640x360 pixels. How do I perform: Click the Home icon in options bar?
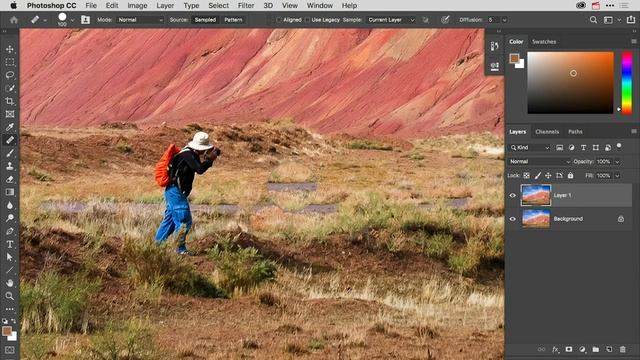14,20
